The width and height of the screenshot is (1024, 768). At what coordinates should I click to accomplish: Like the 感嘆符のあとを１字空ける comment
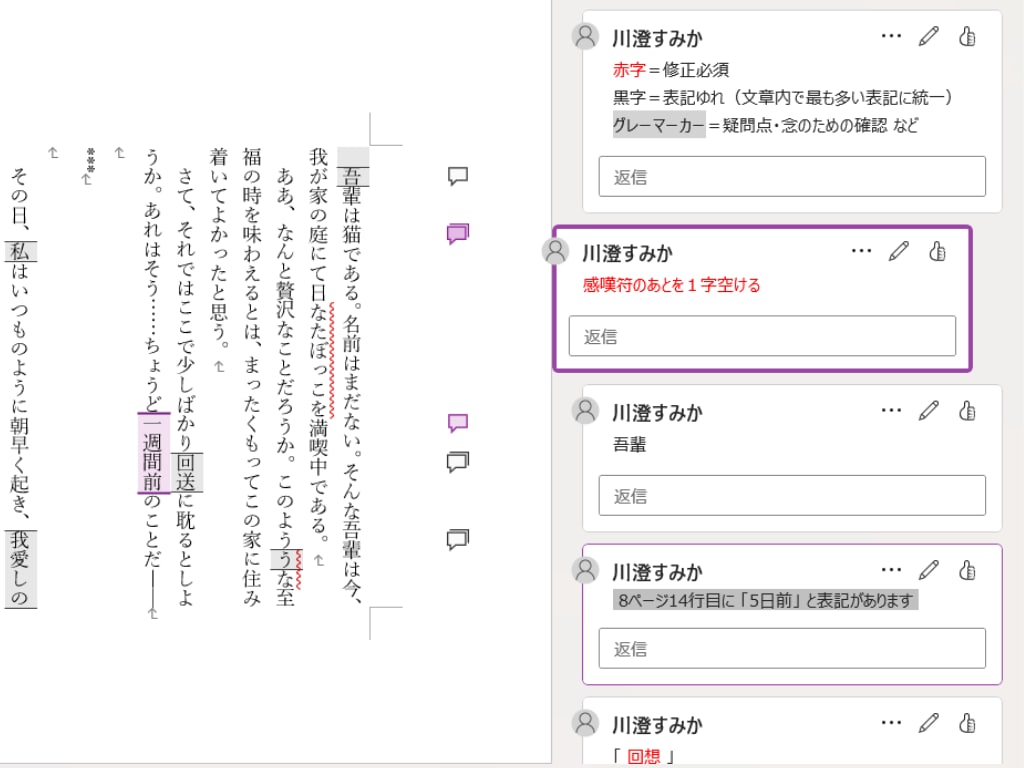click(937, 251)
